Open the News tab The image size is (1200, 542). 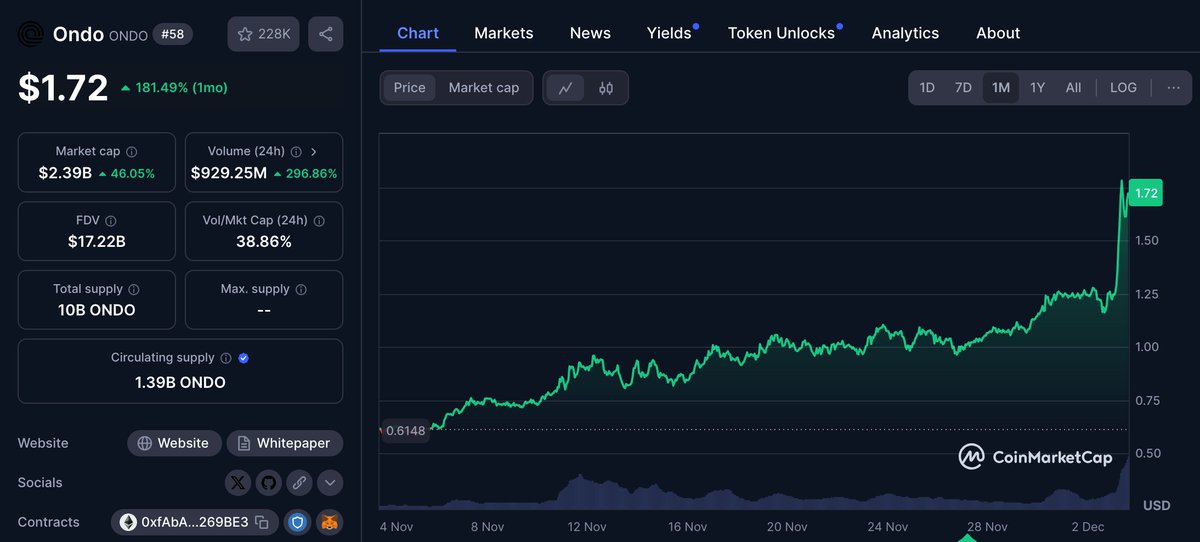tap(590, 33)
